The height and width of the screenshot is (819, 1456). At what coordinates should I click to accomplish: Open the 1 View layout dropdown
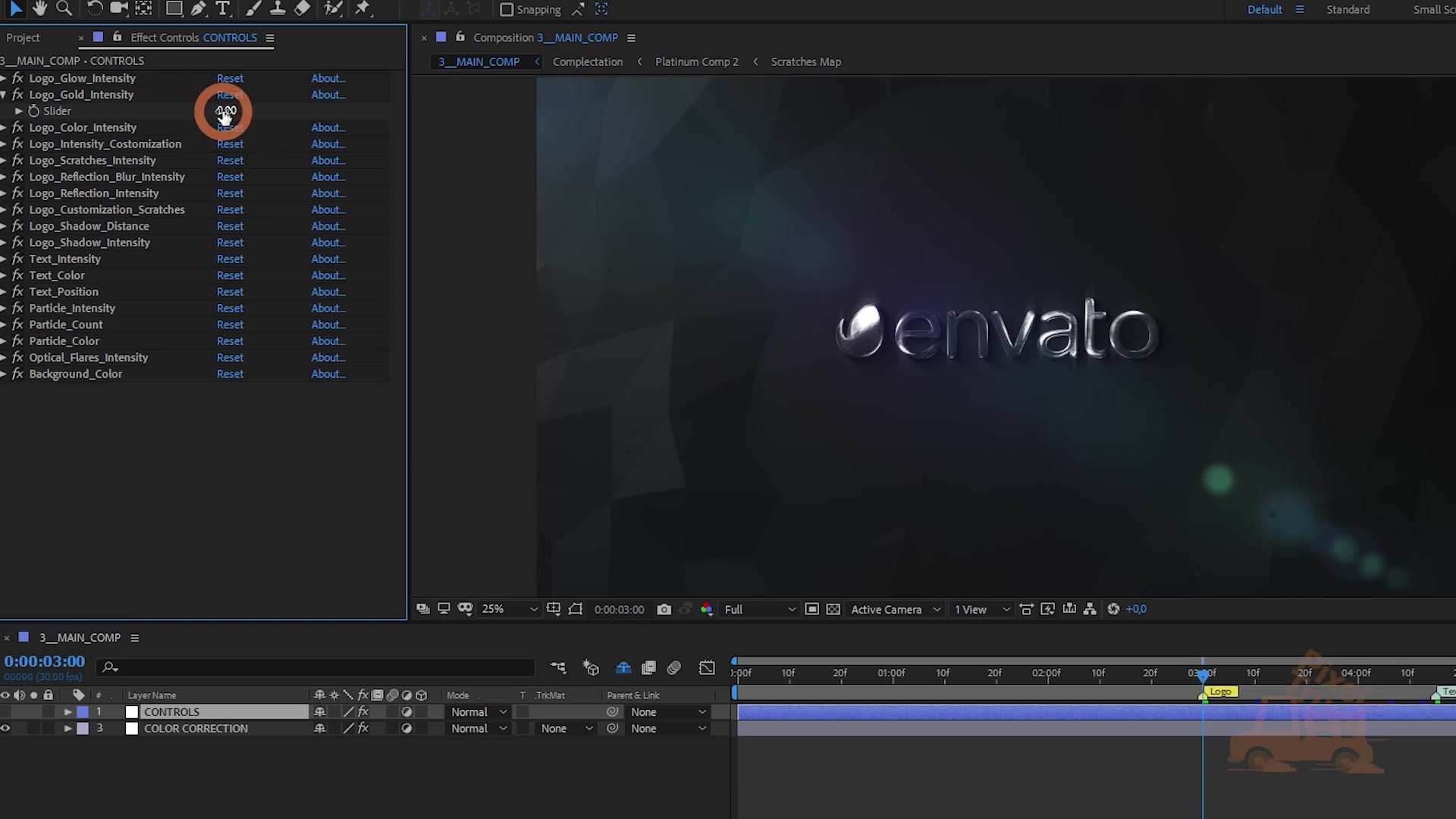[982, 609]
